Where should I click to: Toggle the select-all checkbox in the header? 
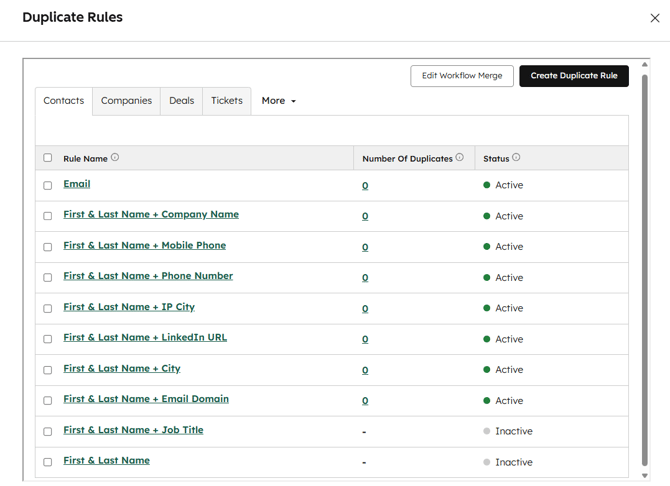(x=47, y=158)
